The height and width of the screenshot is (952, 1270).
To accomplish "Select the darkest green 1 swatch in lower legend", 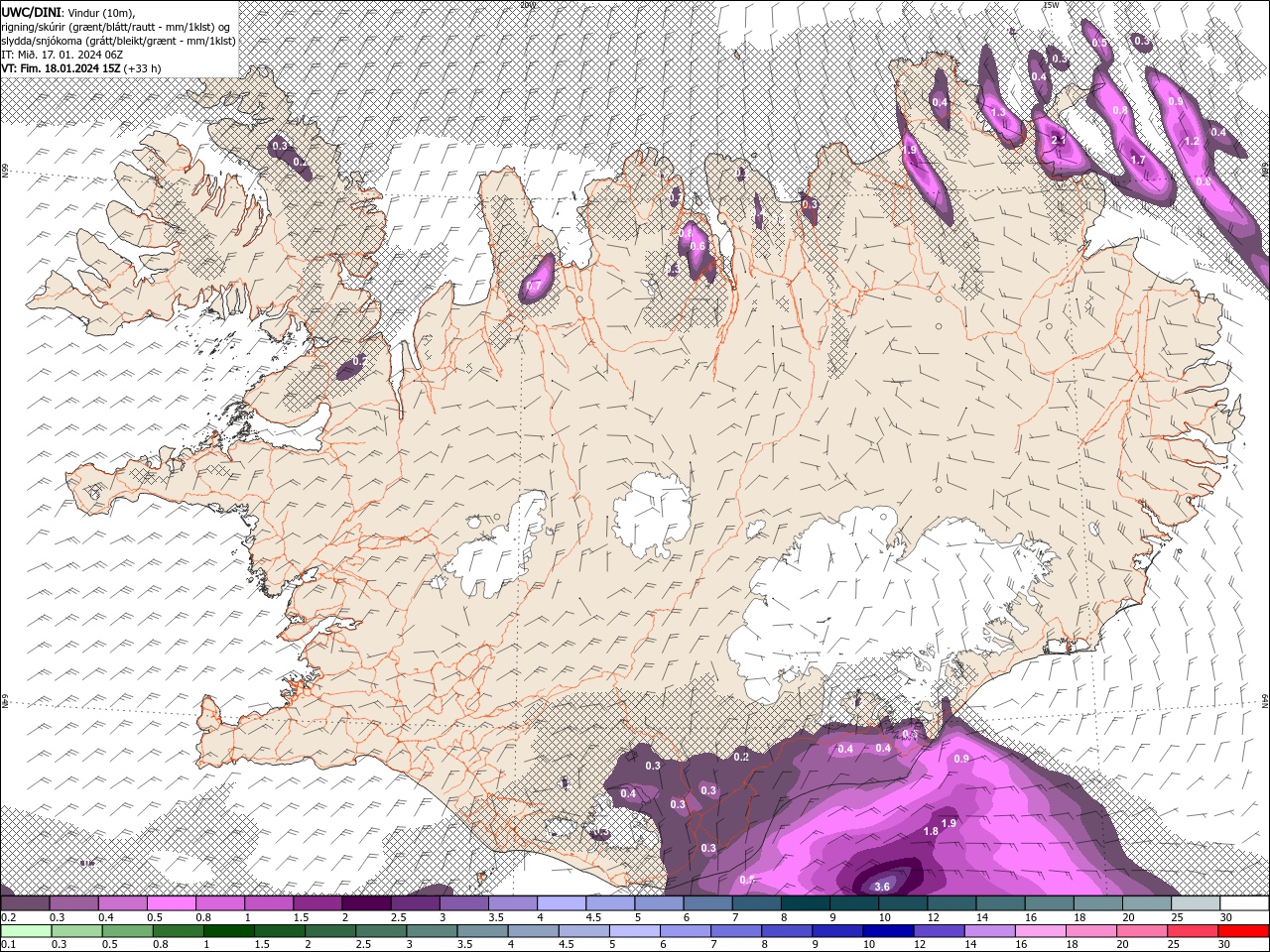I will (x=229, y=931).
